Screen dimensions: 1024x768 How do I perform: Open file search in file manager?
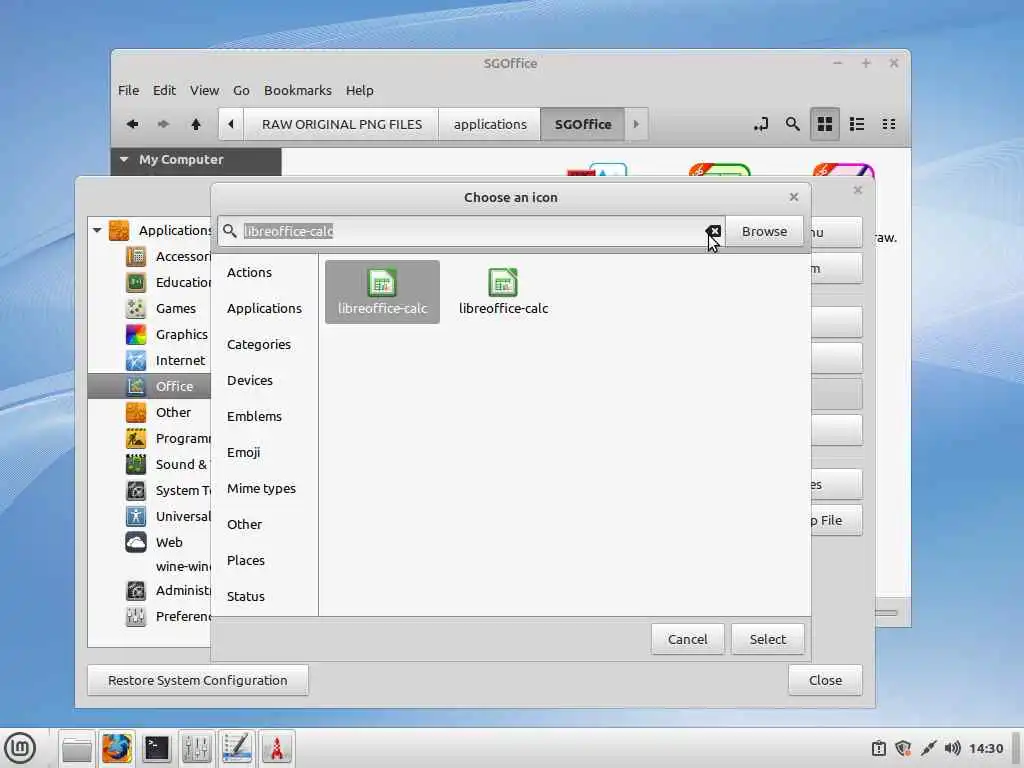tap(792, 124)
